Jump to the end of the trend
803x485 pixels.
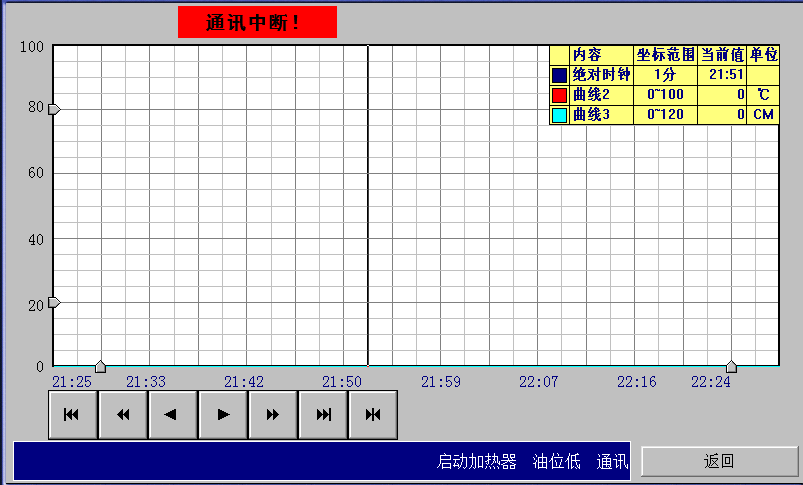pyautogui.click(x=323, y=415)
